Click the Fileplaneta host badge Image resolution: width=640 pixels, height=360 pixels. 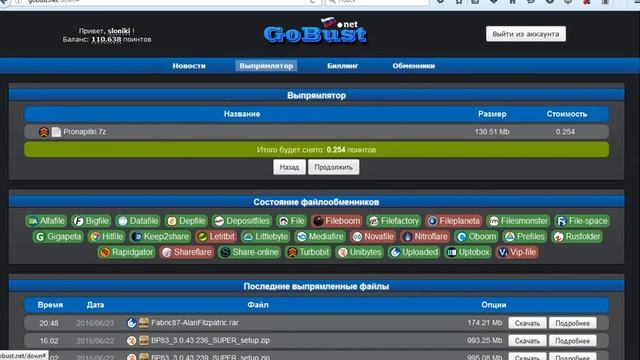[x=453, y=221]
